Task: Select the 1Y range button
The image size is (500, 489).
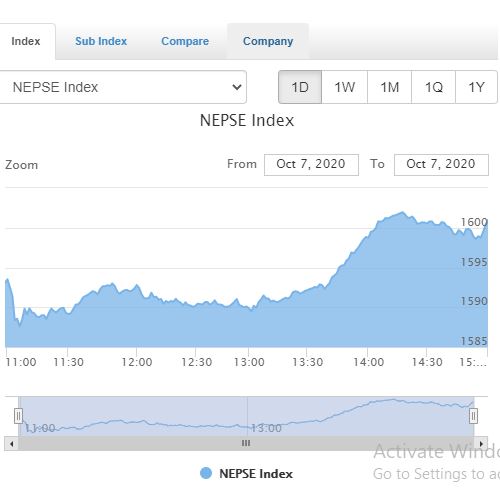Action: 476,87
